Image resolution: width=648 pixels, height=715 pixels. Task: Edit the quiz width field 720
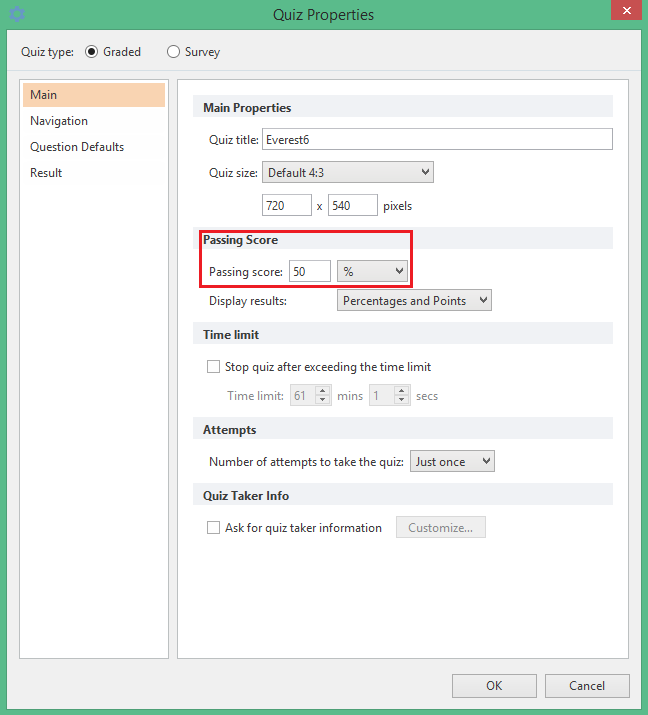pyautogui.click(x=287, y=205)
